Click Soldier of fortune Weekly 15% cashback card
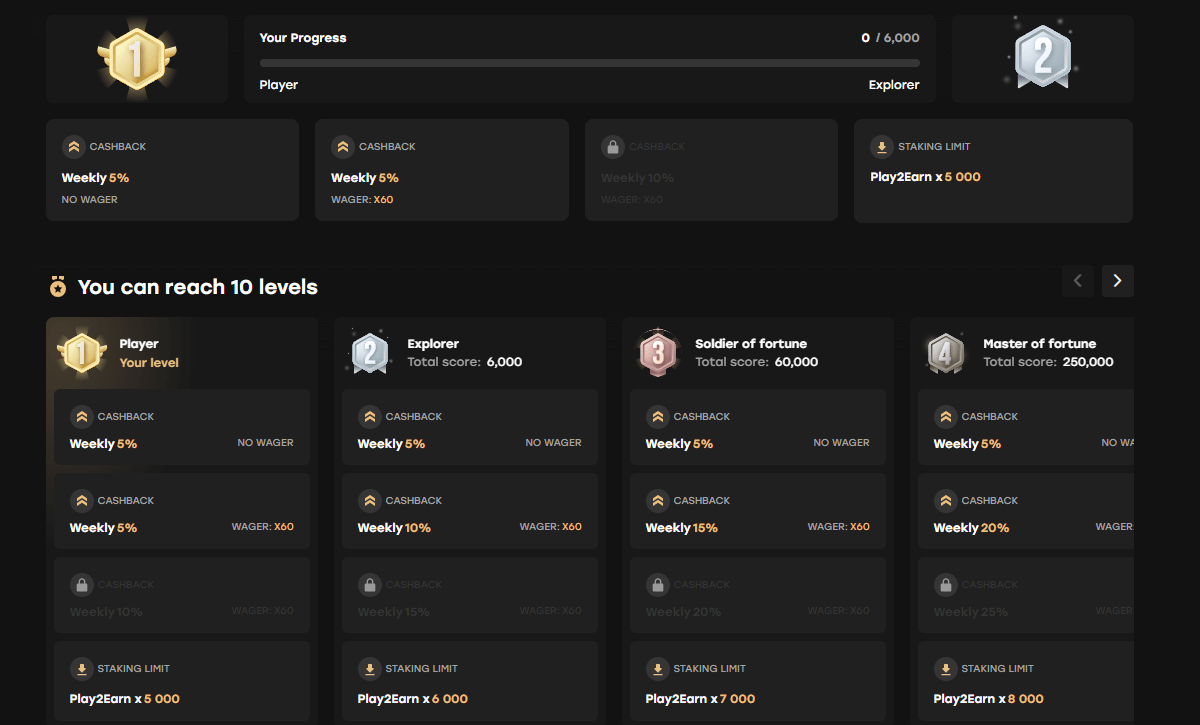Image resolution: width=1200 pixels, height=725 pixels. point(757,512)
